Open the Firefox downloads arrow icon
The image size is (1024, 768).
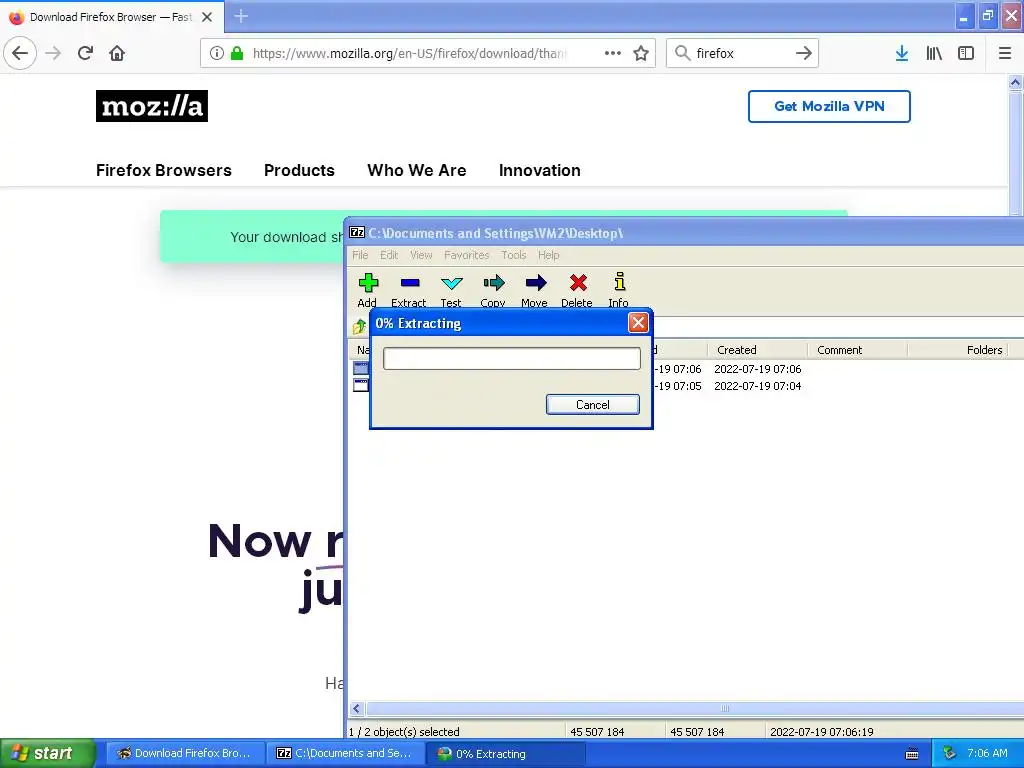point(902,53)
